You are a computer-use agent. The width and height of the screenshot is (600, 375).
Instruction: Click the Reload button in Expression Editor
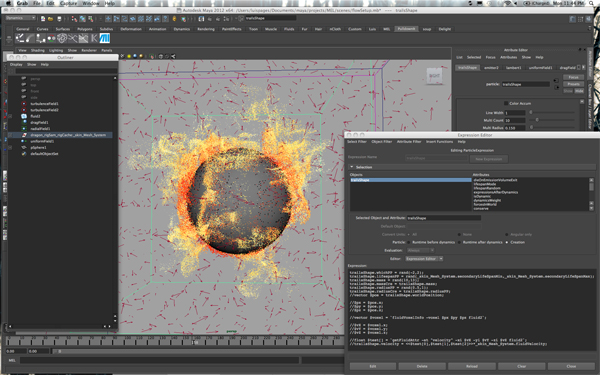[472, 366]
